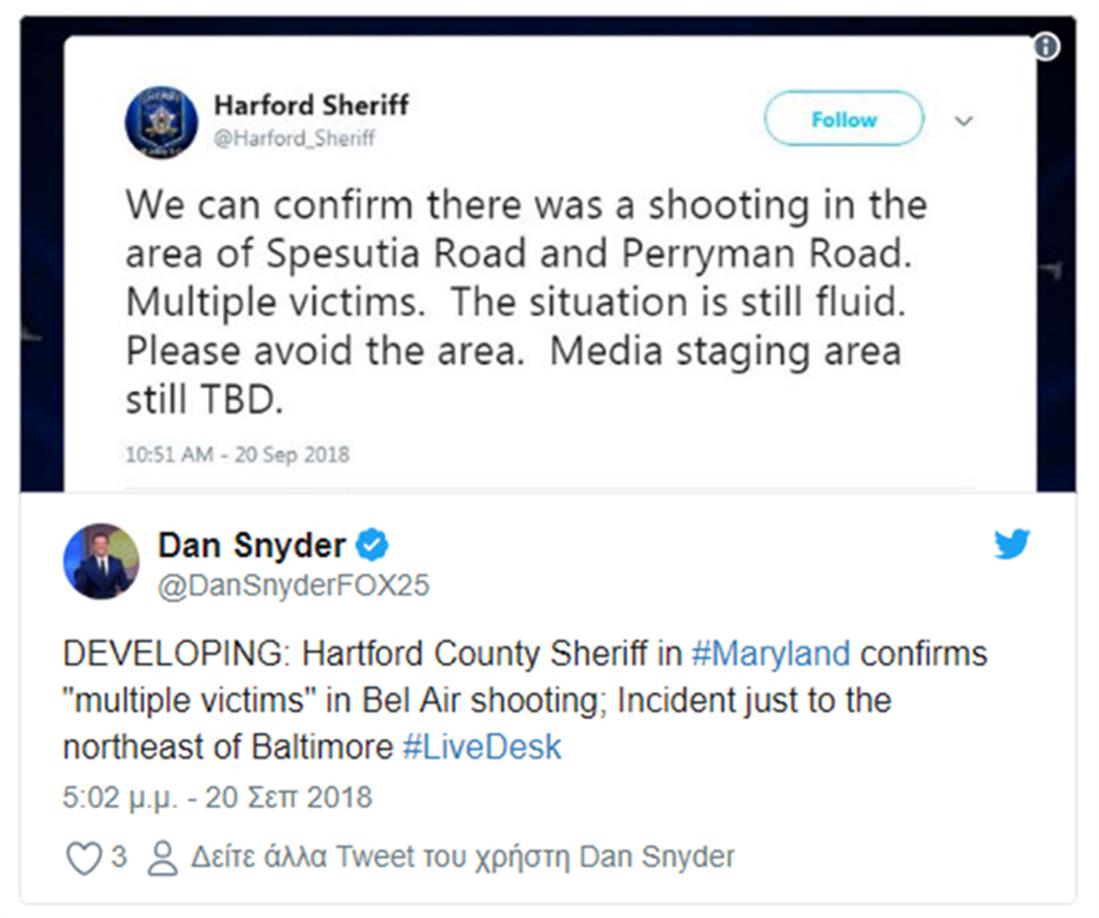Open the 10:51 AM - 20 Sep 2018 timestamp

click(x=237, y=454)
